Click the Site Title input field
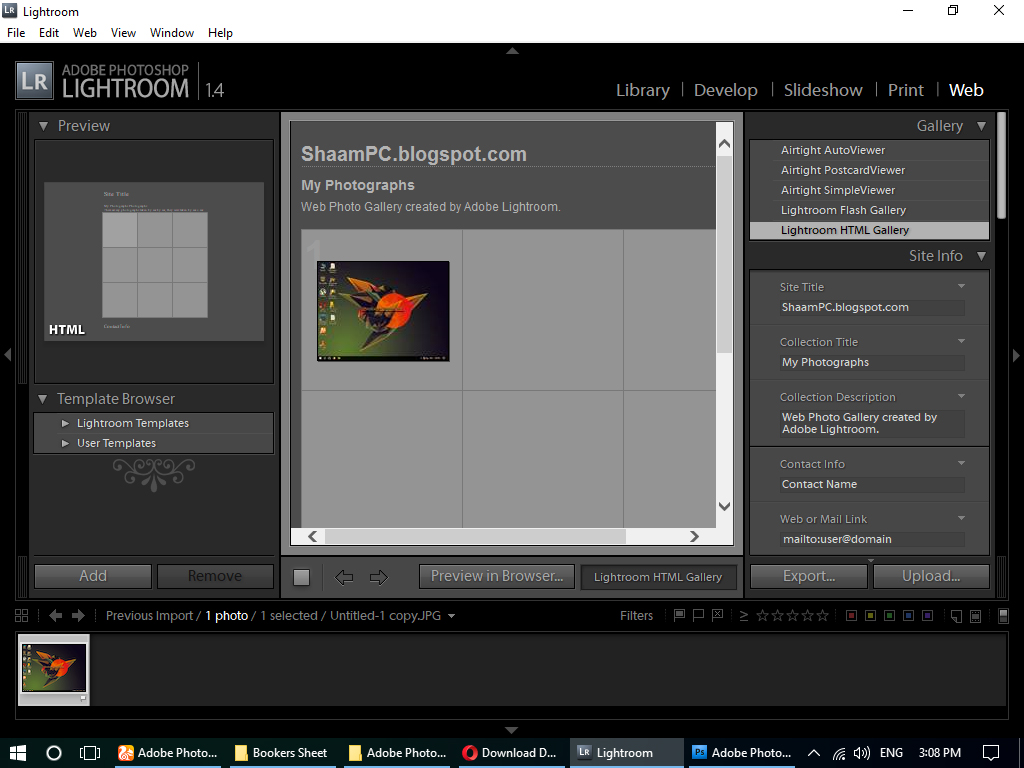The image size is (1024, 768). (x=872, y=308)
